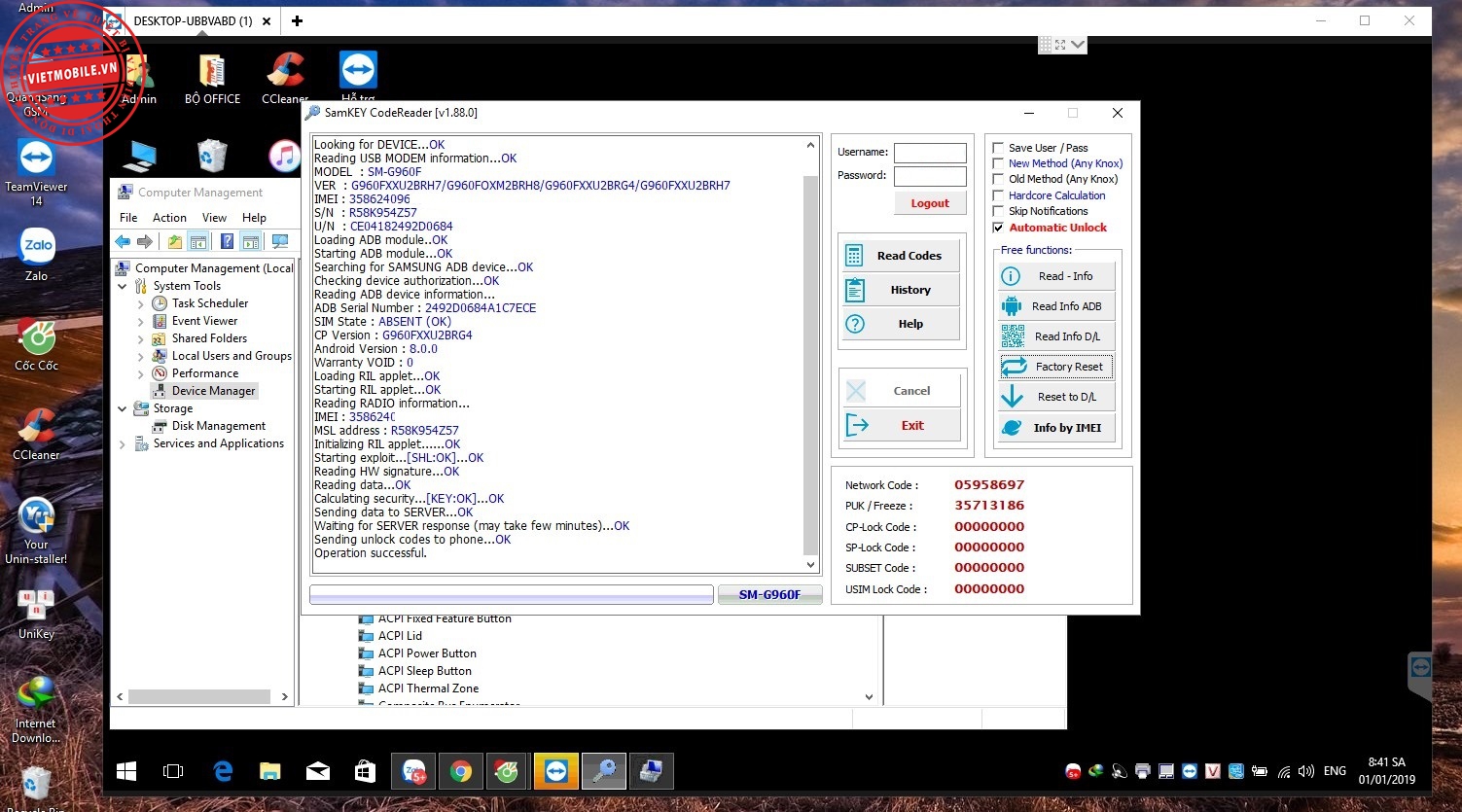Image resolution: width=1462 pixels, height=812 pixels.
Task: Click the blue question mark Help toolbar icon
Action: click(227, 241)
